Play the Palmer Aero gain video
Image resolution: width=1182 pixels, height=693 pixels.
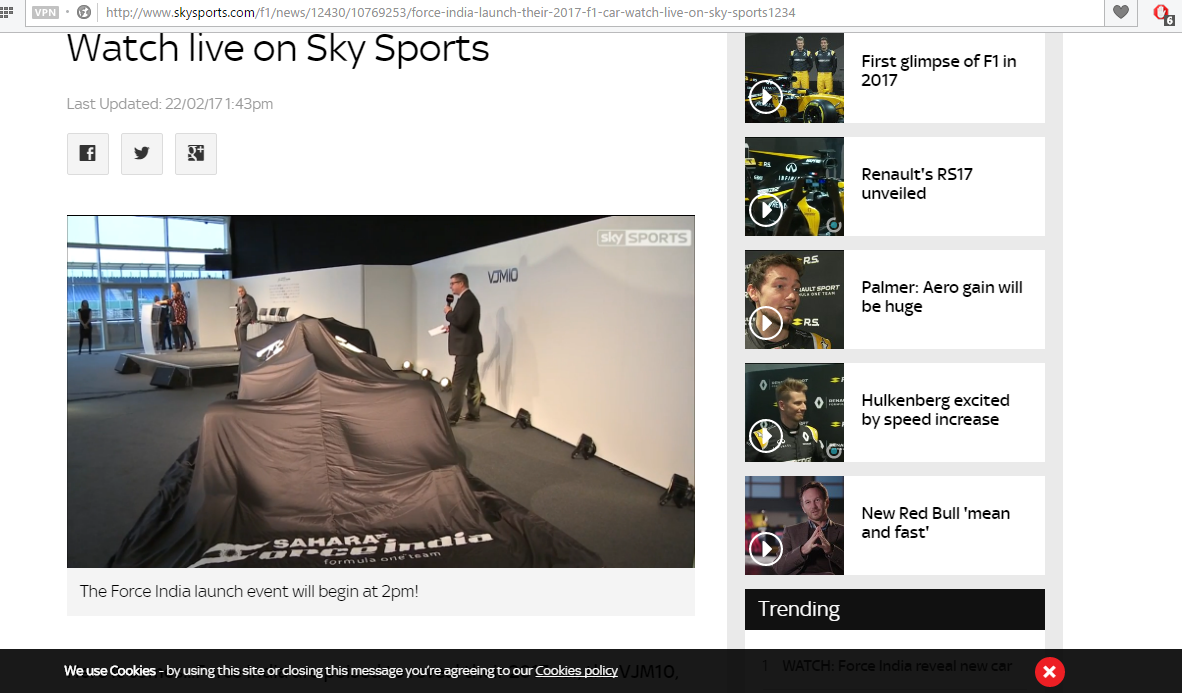click(x=766, y=323)
